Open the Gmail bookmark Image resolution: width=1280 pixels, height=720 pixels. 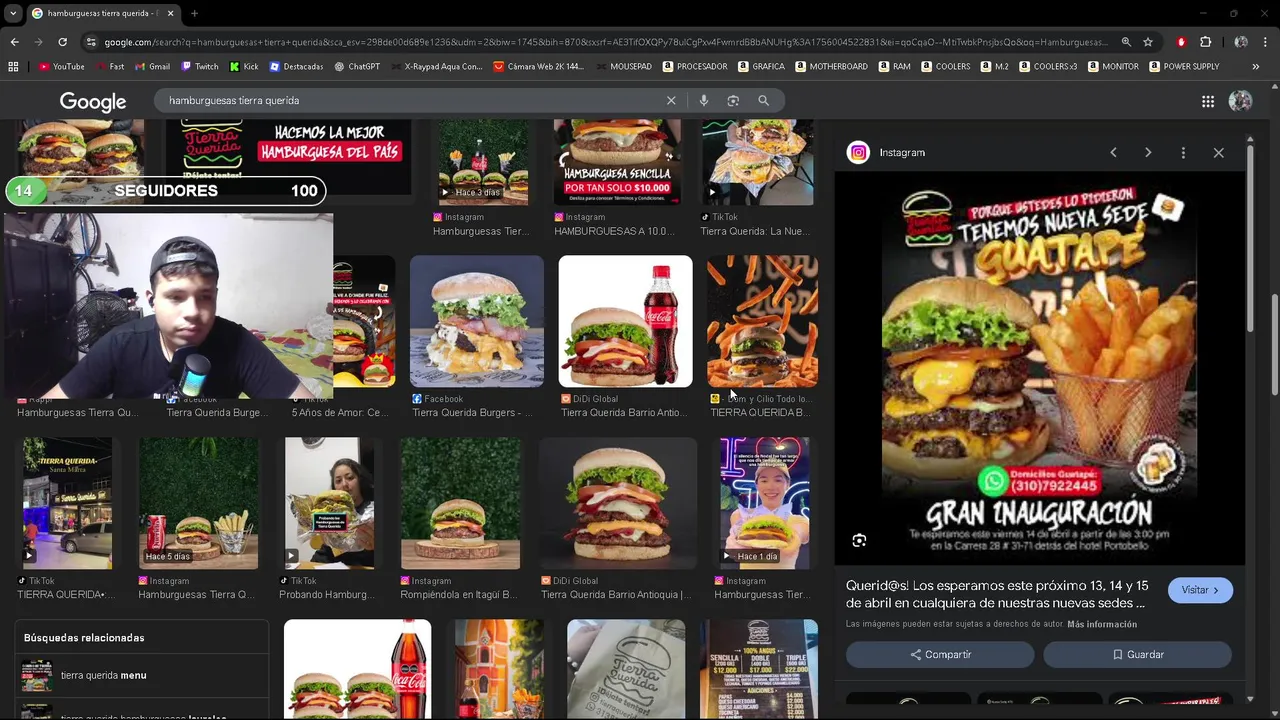pos(152,67)
